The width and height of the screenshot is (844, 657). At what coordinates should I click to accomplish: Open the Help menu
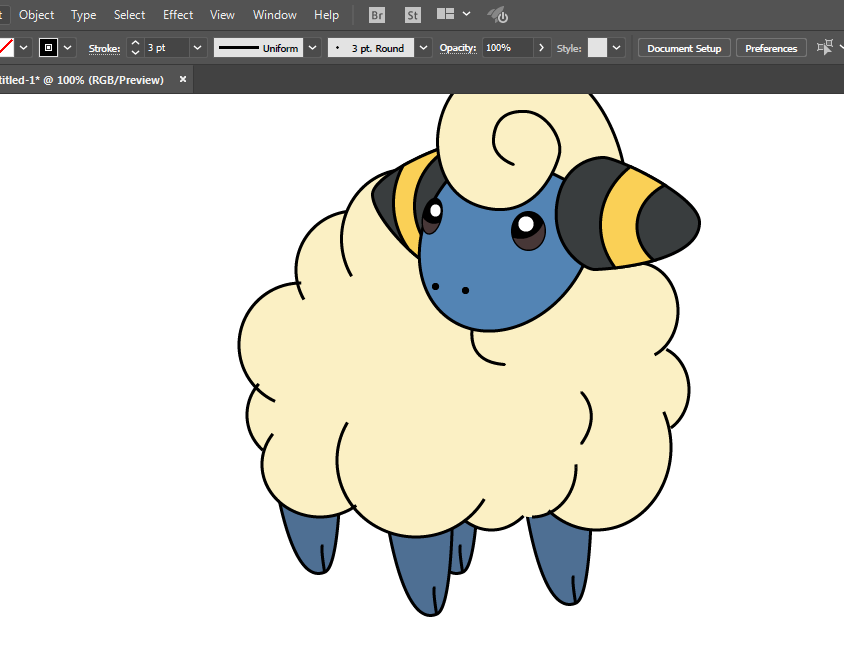pos(326,15)
